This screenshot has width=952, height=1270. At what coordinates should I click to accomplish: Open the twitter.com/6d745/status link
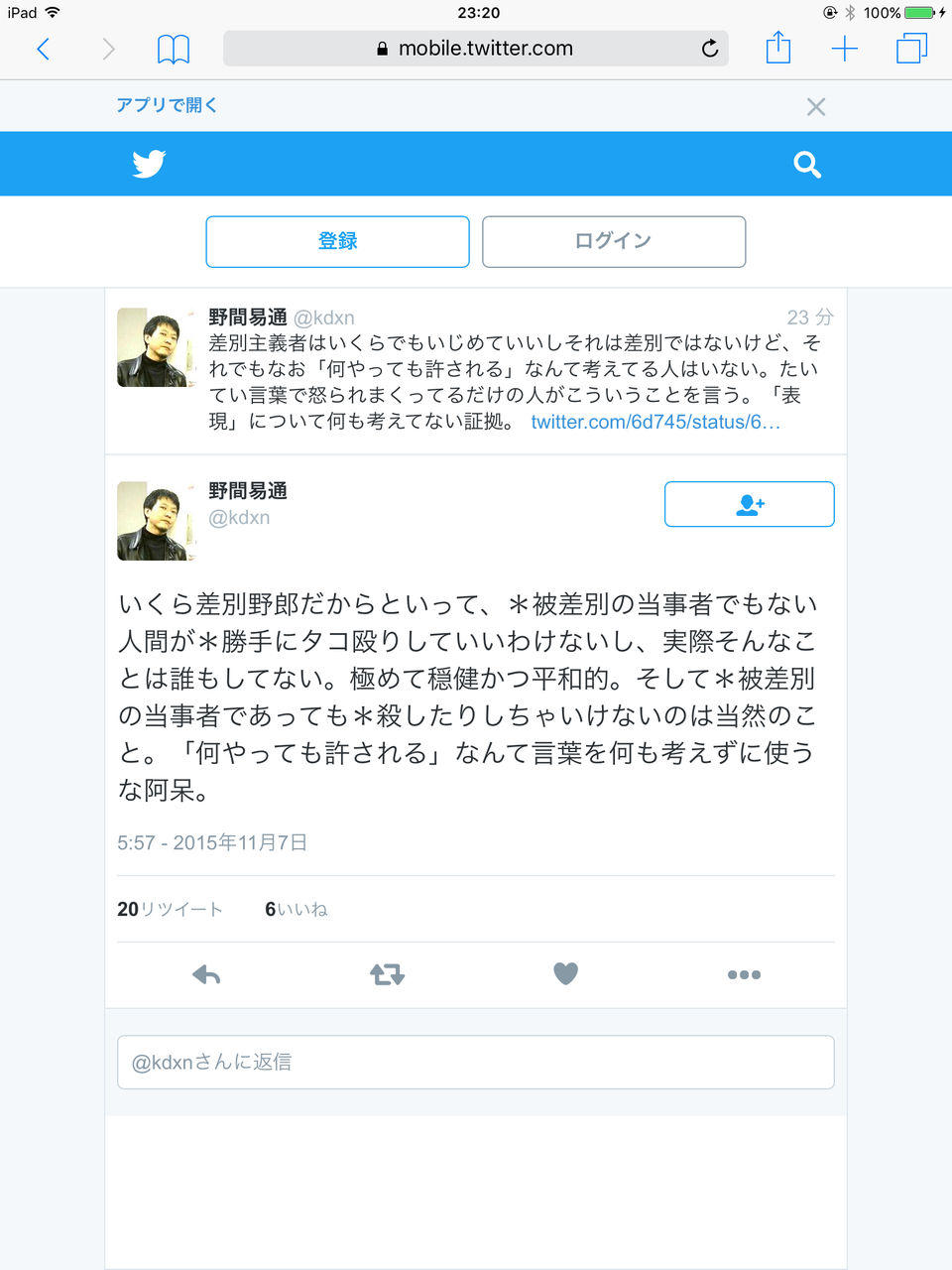[x=655, y=422]
